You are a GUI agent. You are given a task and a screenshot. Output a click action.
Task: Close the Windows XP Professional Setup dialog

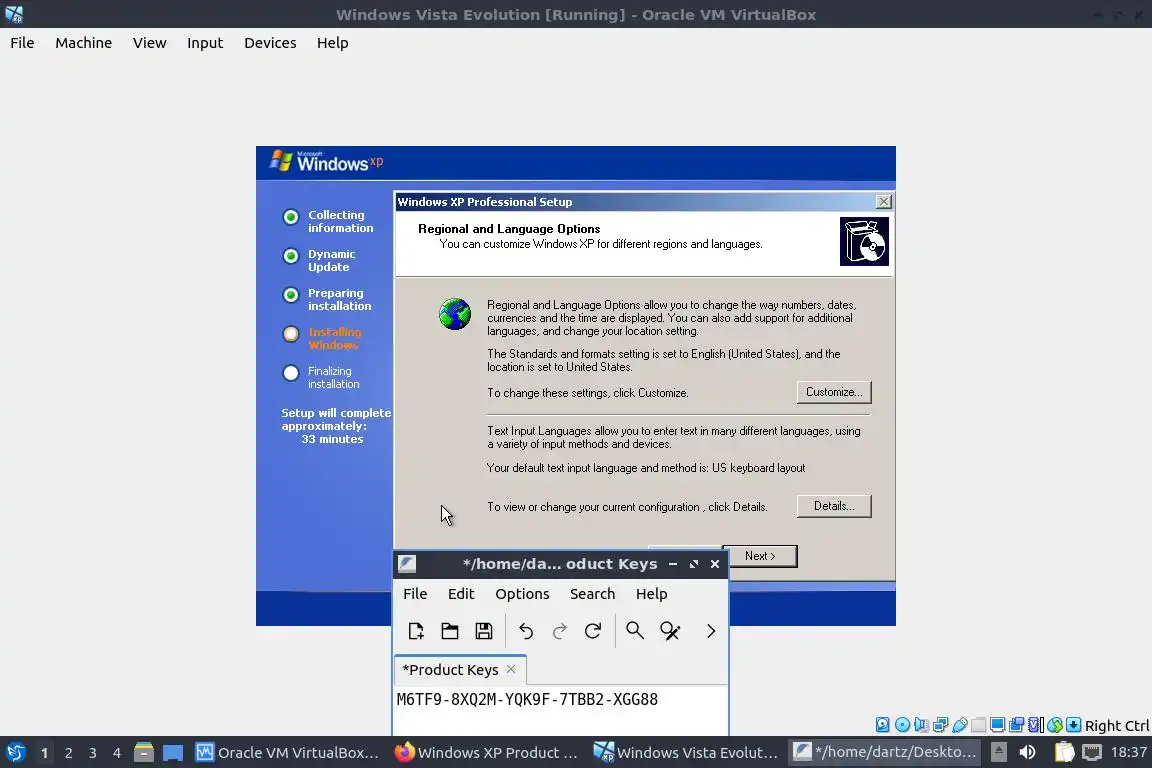tap(884, 202)
